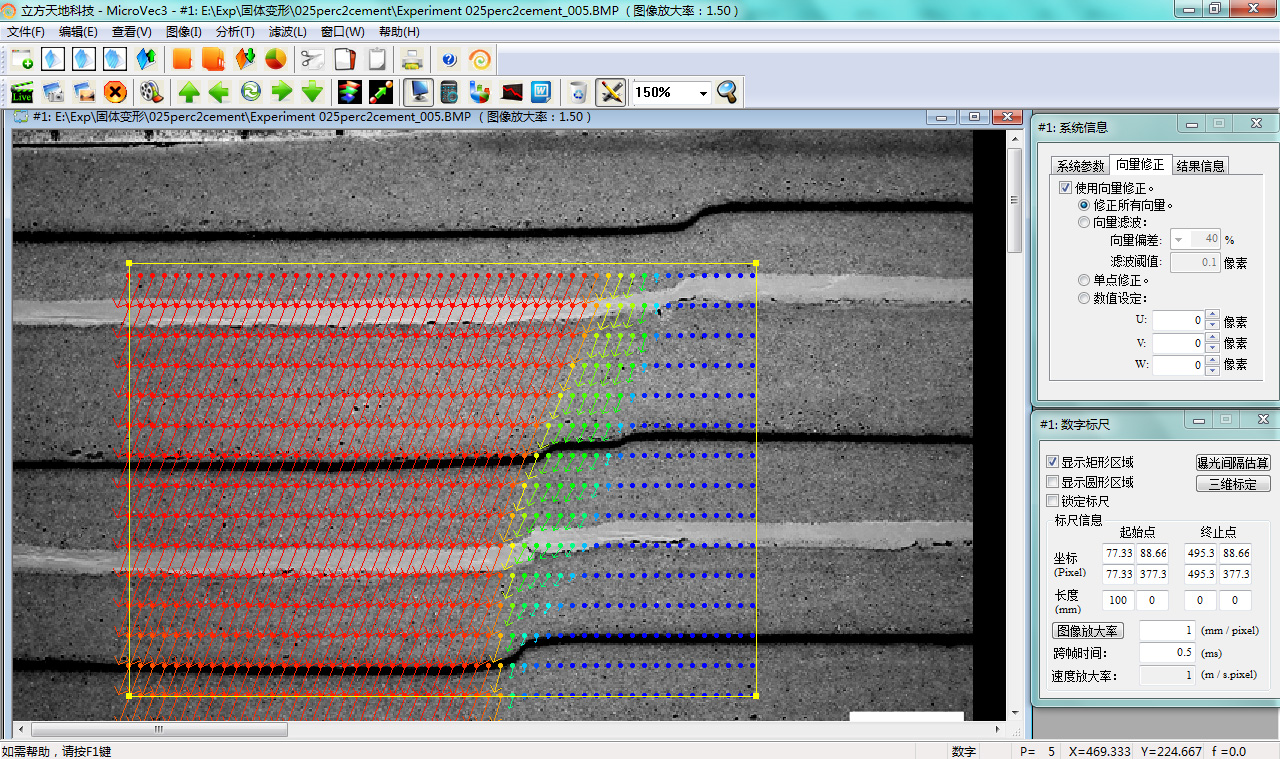
Task: Click the clipboard paste icon
Action: click(377, 59)
